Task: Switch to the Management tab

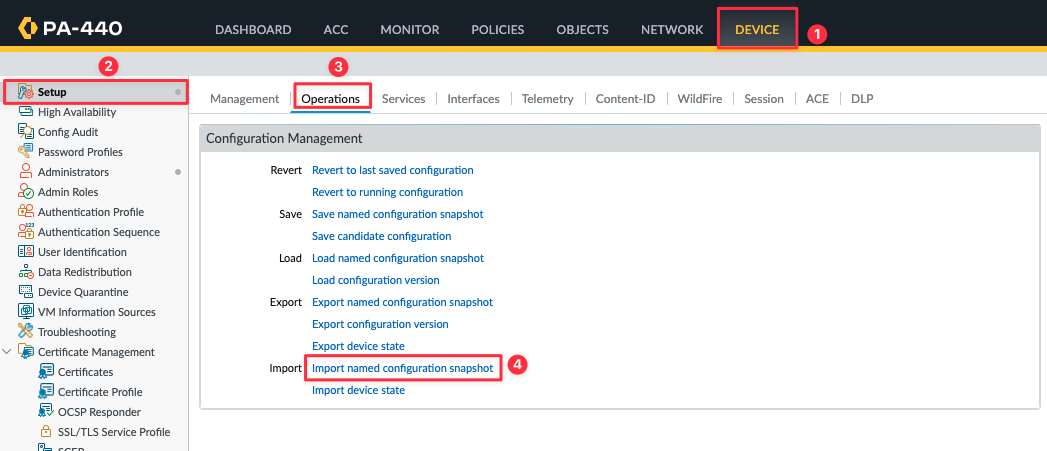Action: (244, 99)
